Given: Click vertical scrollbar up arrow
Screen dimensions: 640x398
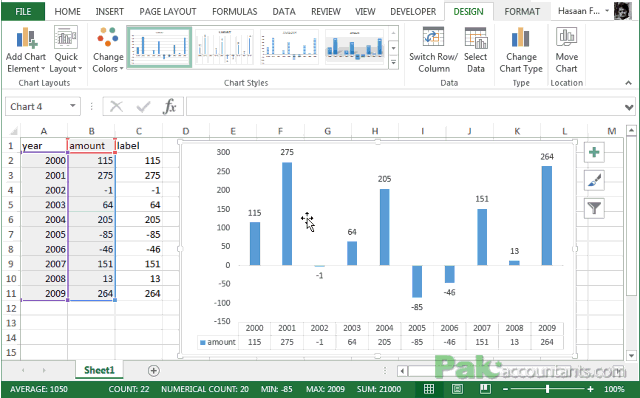Looking at the screenshot, I should (631, 131).
